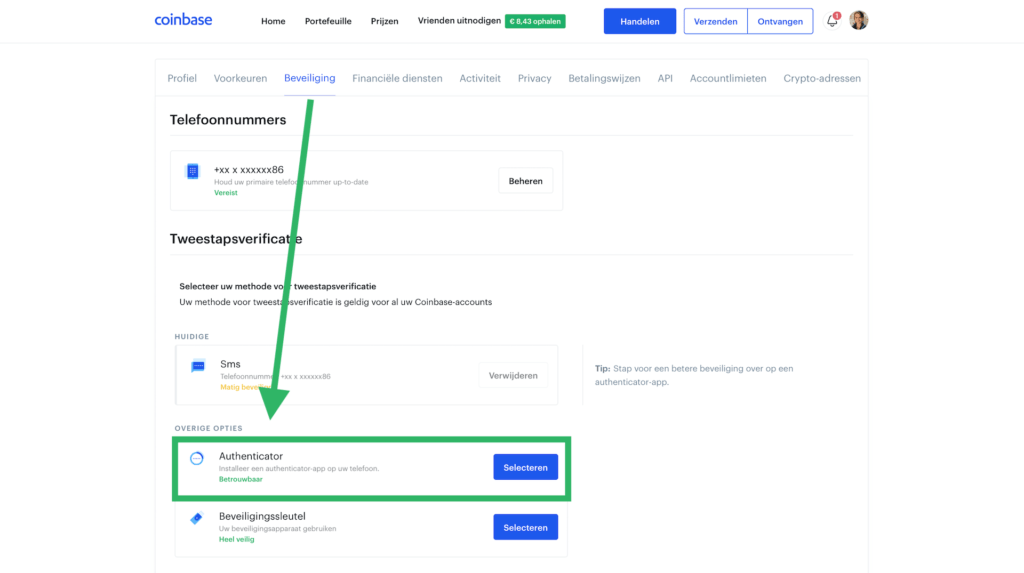Click the phone number icon
Viewport: 1024px width, 573px height.
pyautogui.click(x=193, y=171)
